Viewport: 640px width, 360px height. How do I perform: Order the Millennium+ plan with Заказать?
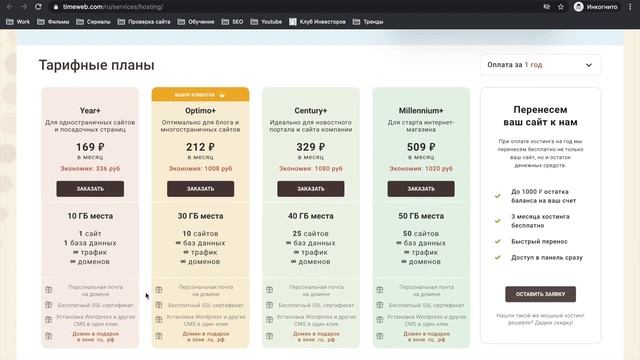click(421, 189)
